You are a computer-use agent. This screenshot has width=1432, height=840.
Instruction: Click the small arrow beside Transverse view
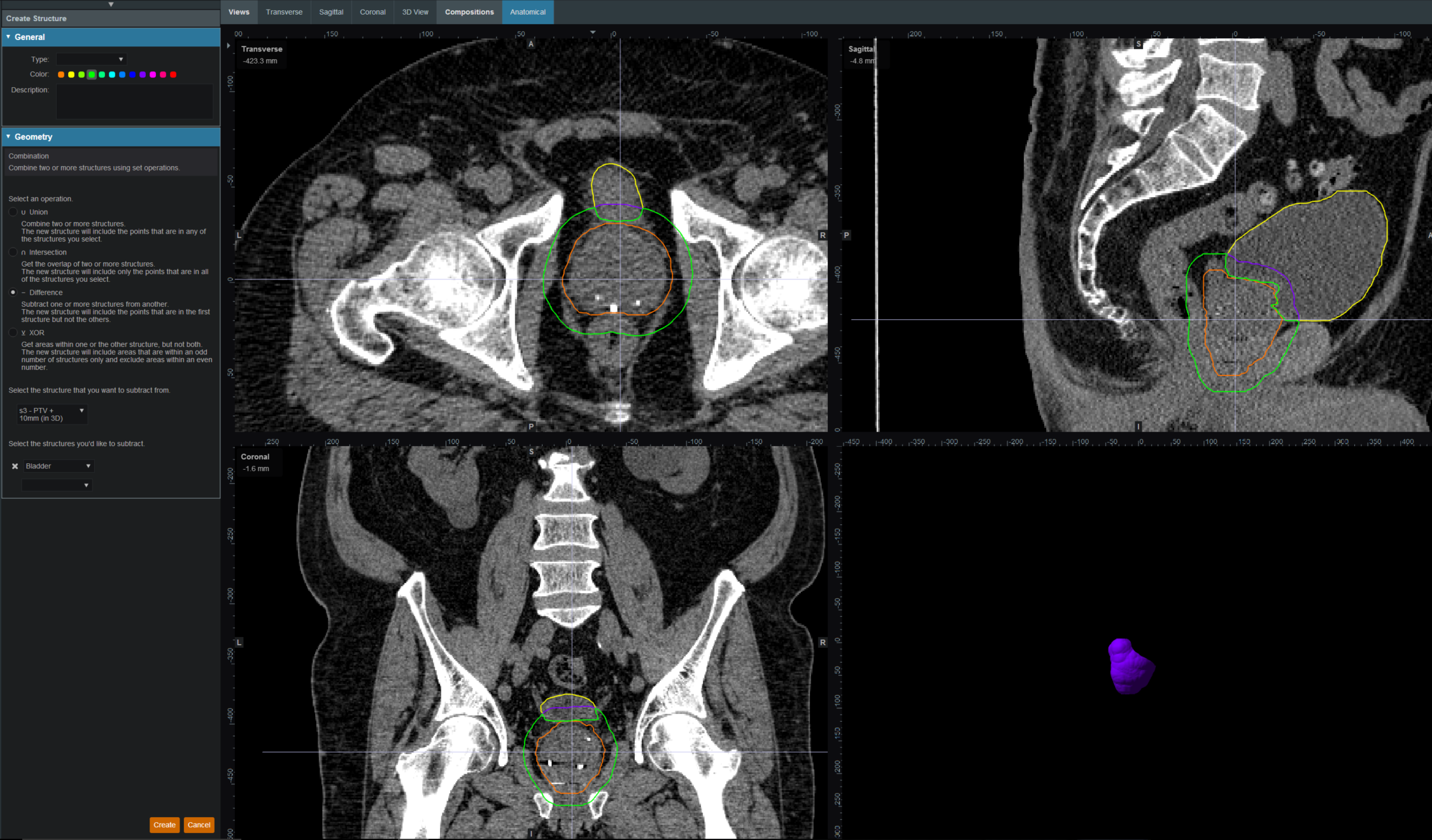click(x=229, y=46)
